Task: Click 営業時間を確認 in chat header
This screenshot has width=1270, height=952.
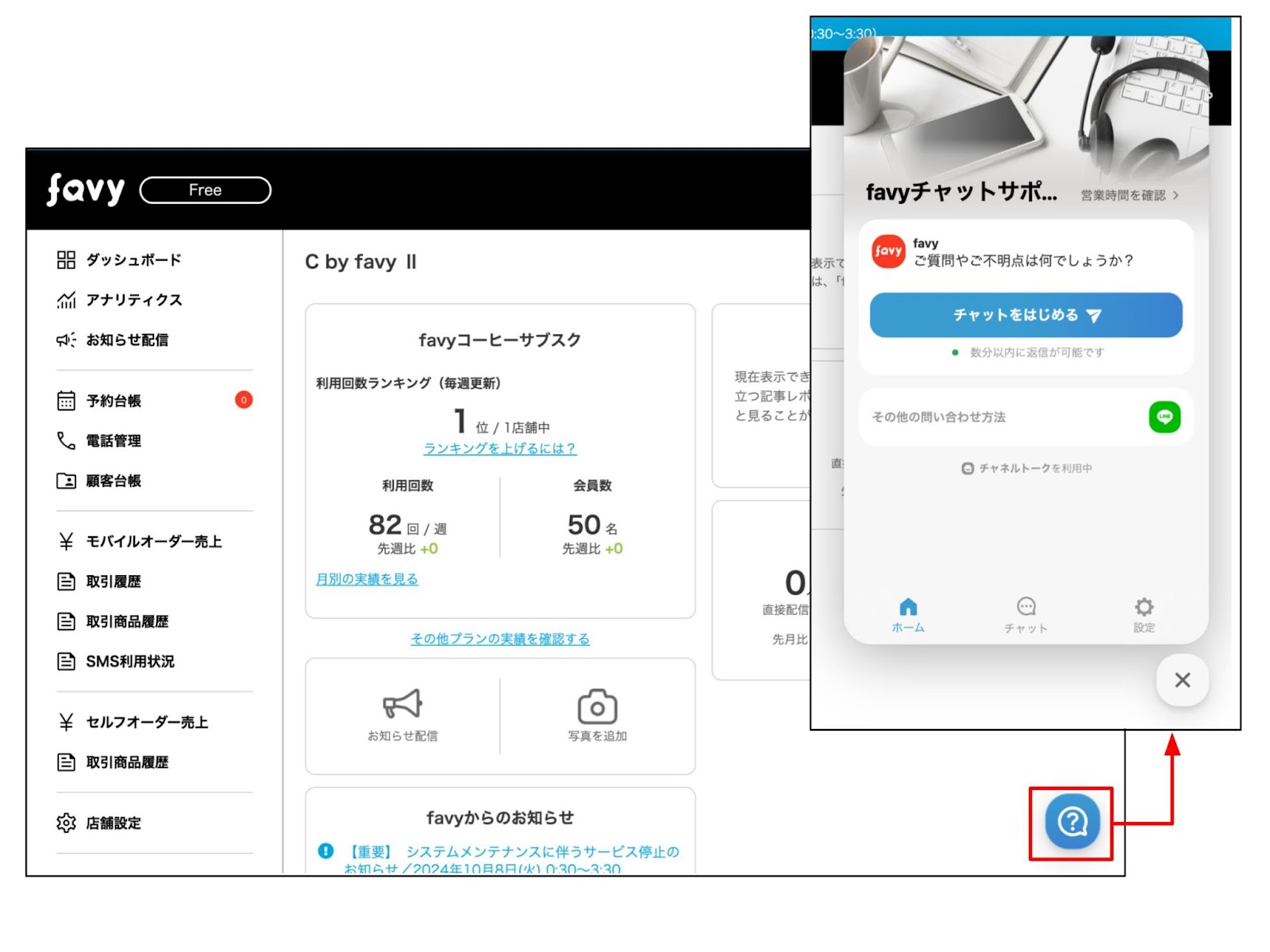Action: click(x=1130, y=195)
